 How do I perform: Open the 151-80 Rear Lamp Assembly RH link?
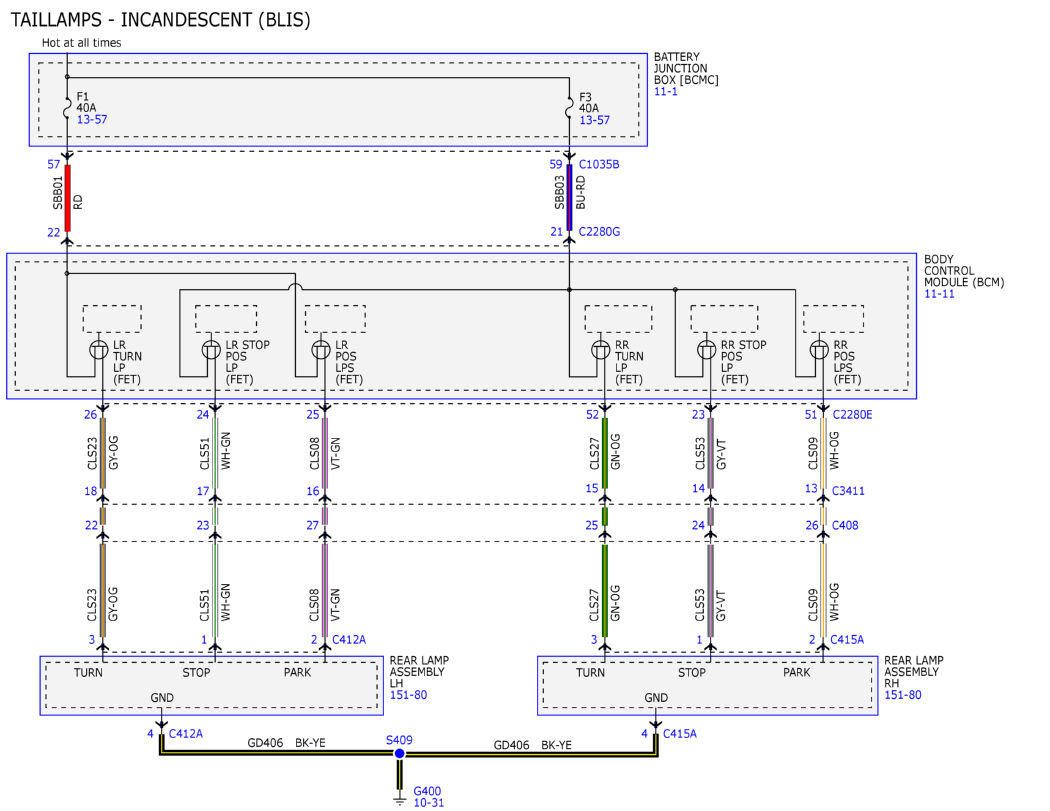pyautogui.click(x=903, y=695)
